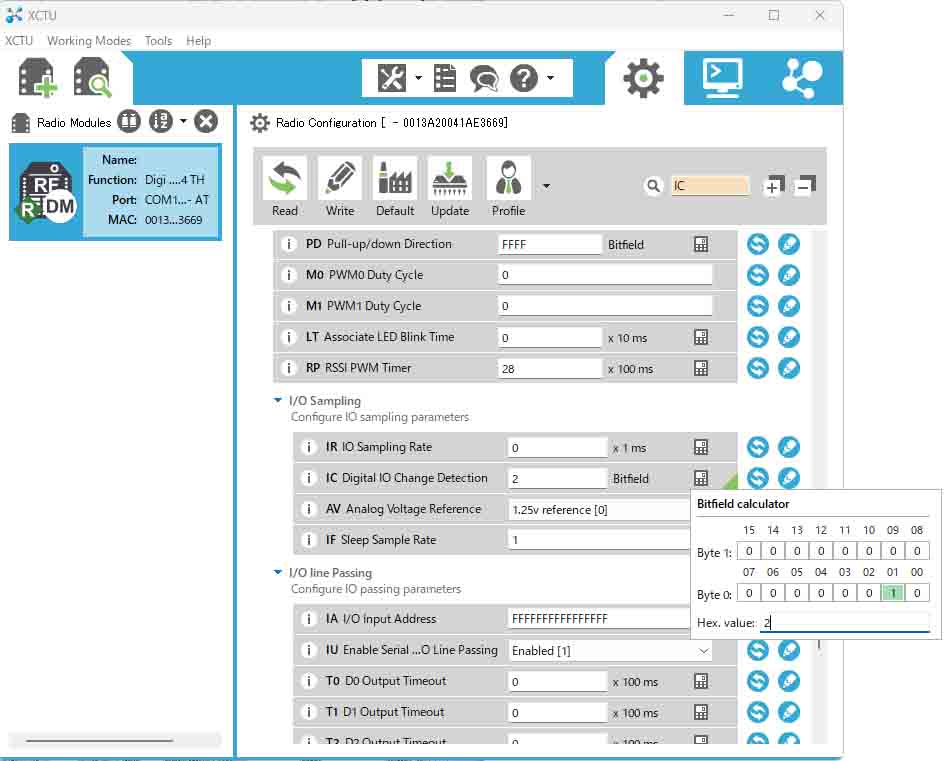Refresh the IR IO Sampling Rate value
948x761 pixels.
click(x=758, y=447)
